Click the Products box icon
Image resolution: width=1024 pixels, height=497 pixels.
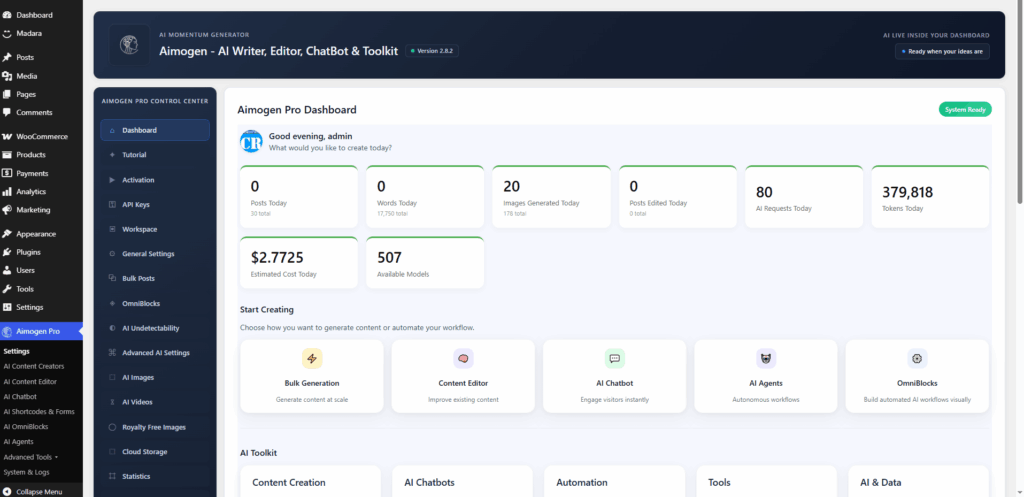point(7,155)
